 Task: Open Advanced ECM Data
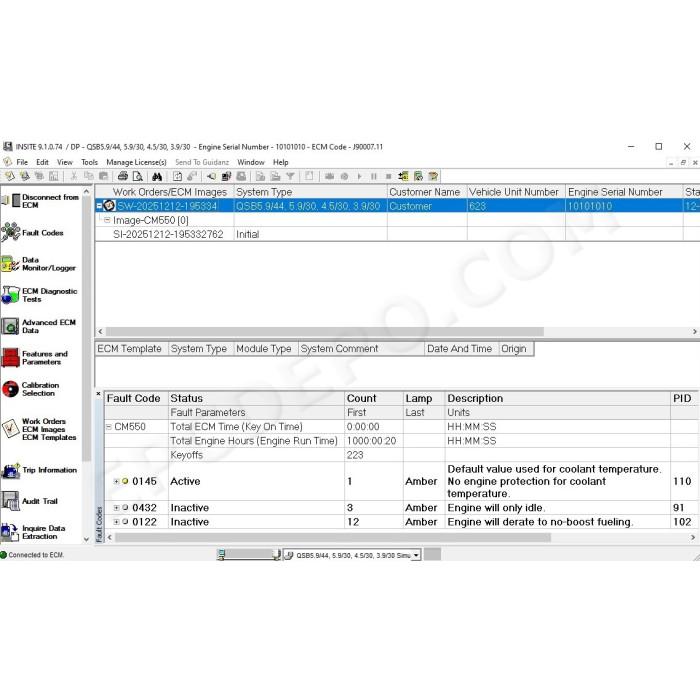coord(38,326)
